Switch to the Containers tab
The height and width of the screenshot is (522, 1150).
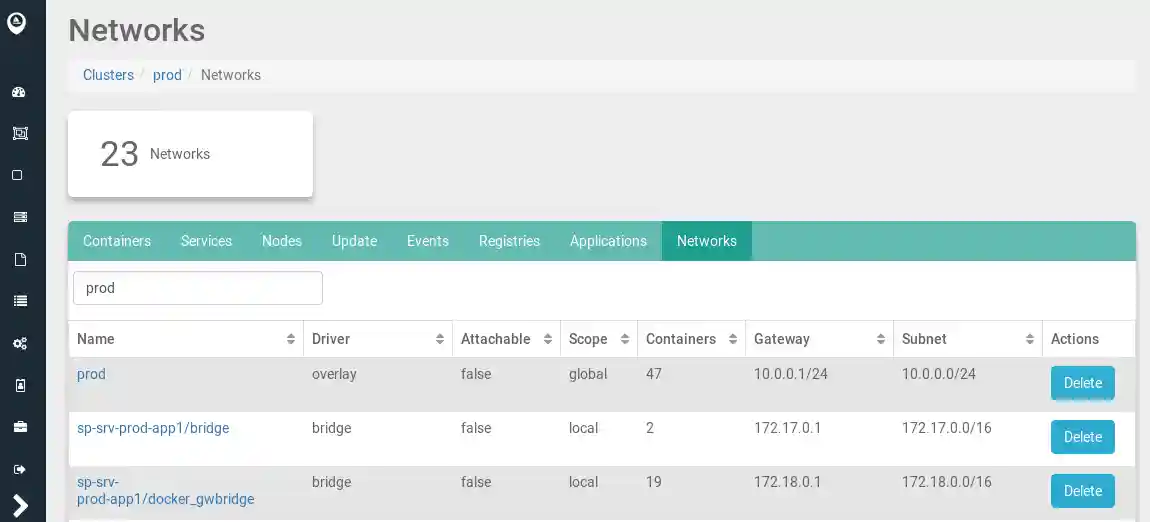coord(117,241)
